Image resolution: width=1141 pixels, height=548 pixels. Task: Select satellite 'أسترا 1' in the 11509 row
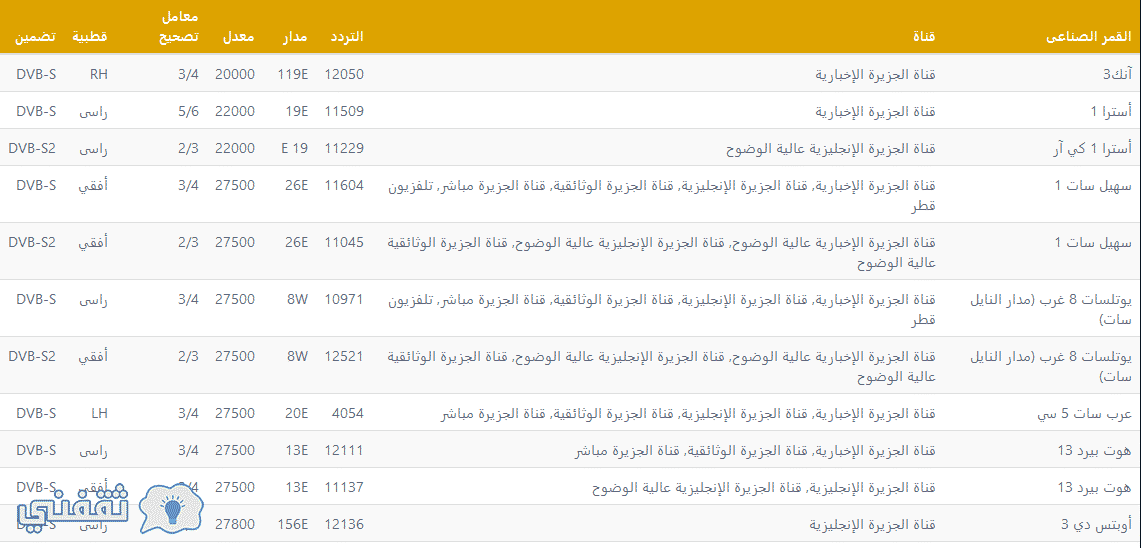coord(1111,111)
